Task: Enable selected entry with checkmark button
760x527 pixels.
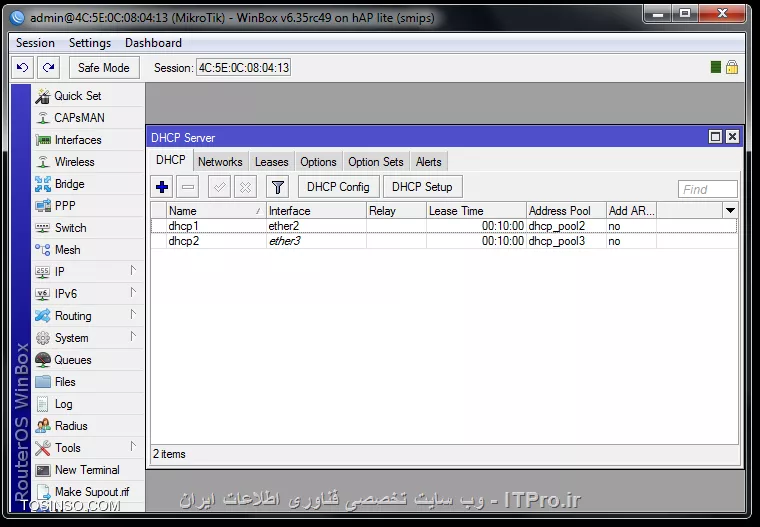Action: pyautogui.click(x=219, y=187)
